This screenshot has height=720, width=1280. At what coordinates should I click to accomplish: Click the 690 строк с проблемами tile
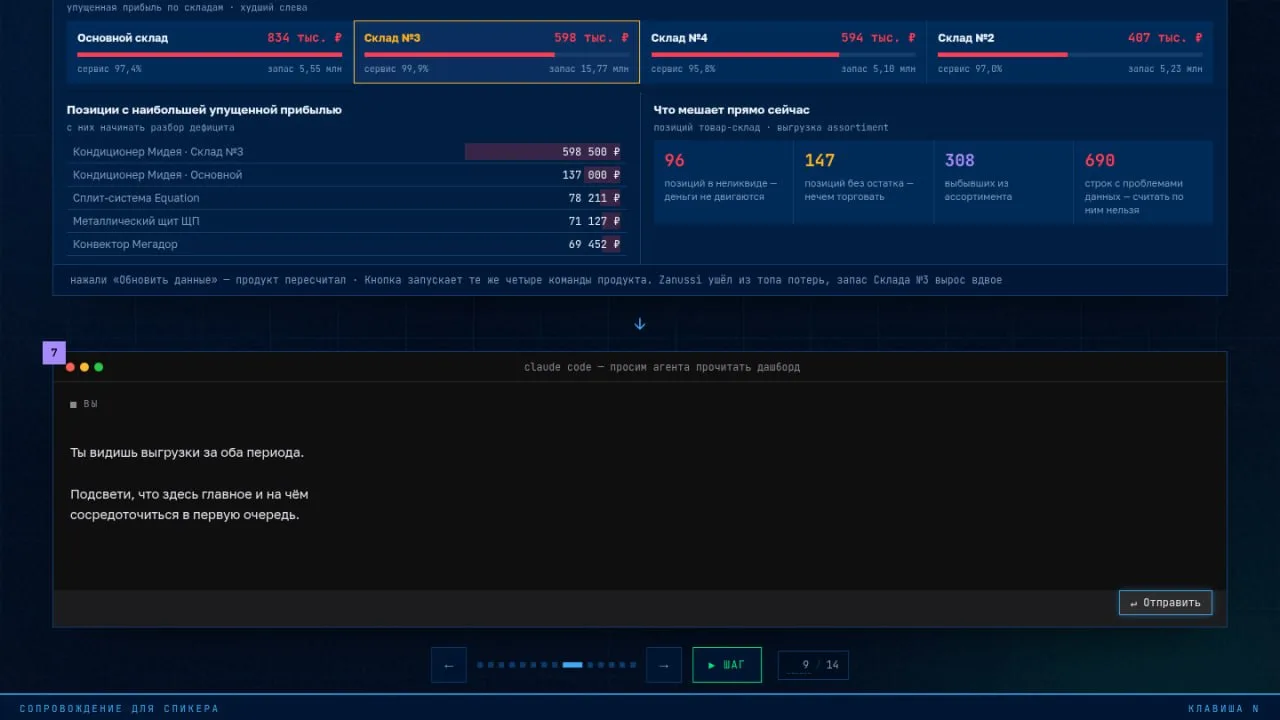coord(1143,182)
